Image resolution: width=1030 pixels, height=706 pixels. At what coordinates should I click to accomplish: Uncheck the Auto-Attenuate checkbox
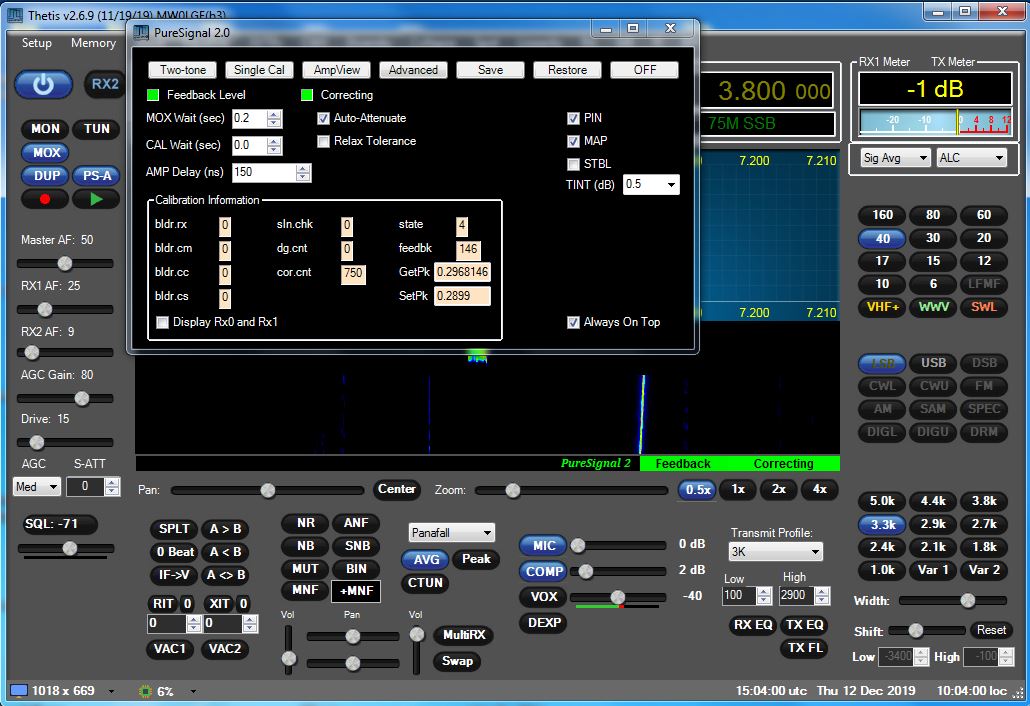coord(323,118)
